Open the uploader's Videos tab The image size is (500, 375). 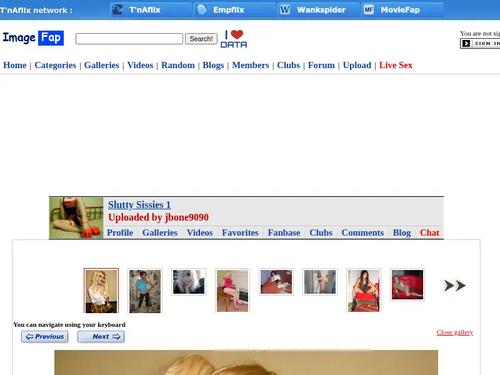tap(200, 233)
